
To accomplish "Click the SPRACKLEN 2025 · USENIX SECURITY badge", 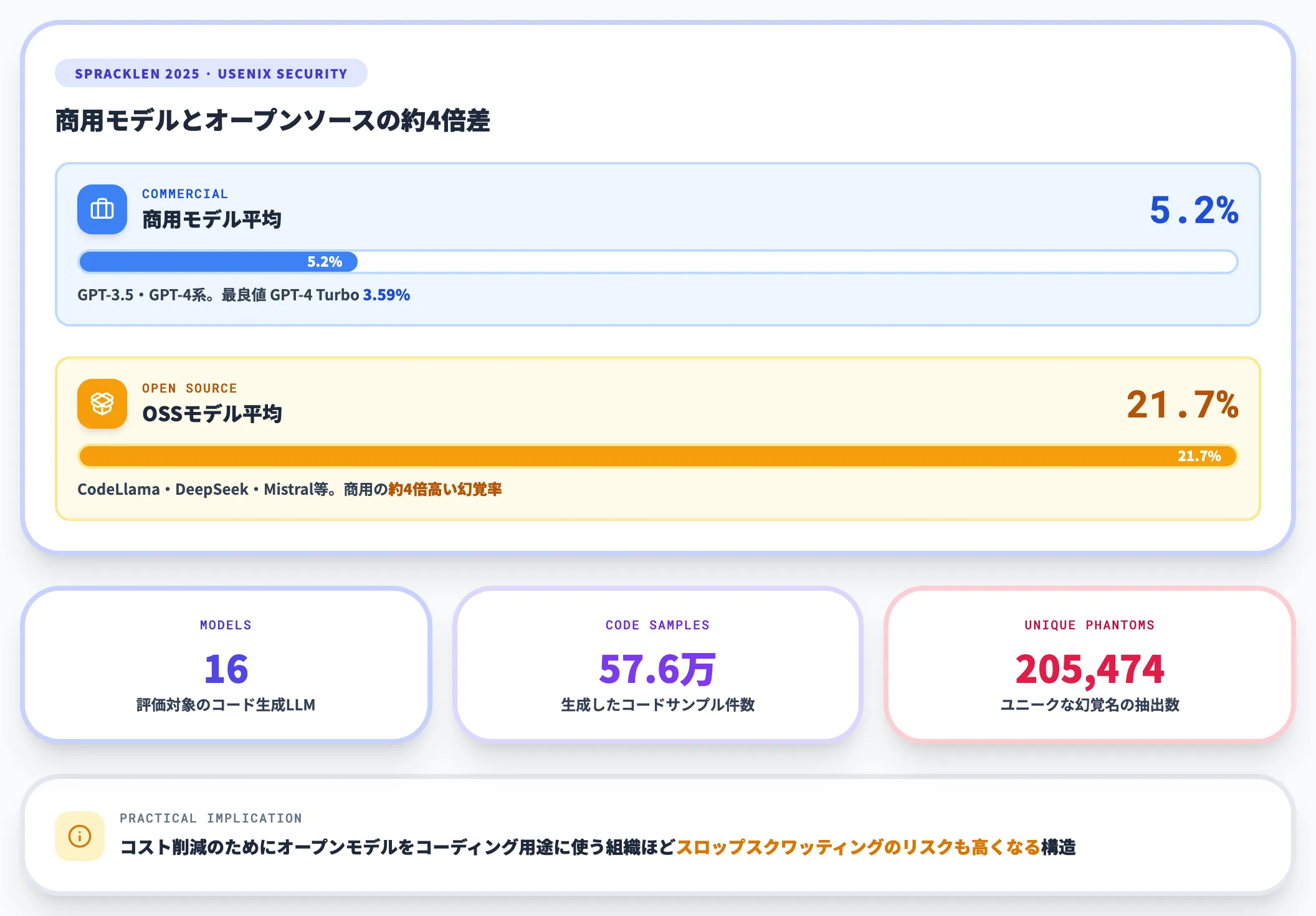I will click(211, 74).
